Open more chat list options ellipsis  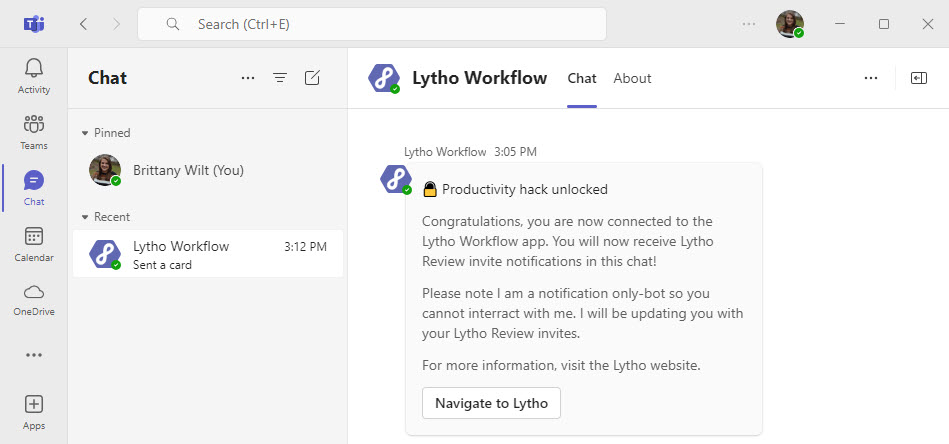248,78
